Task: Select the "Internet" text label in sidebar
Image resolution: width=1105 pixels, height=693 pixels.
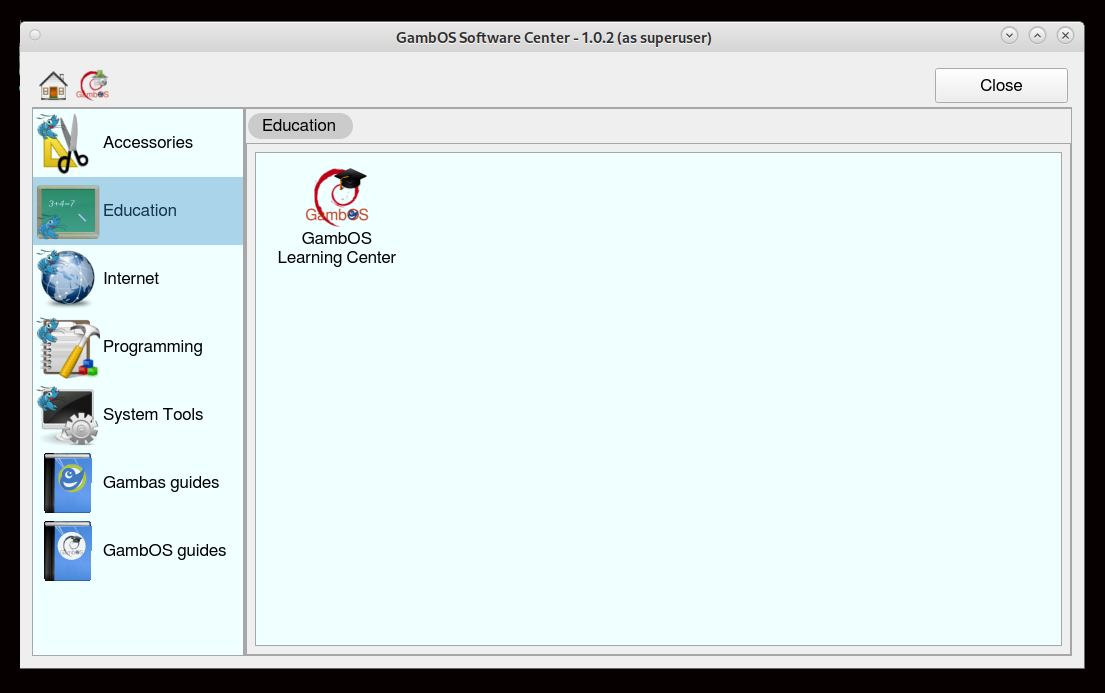Action: [131, 279]
